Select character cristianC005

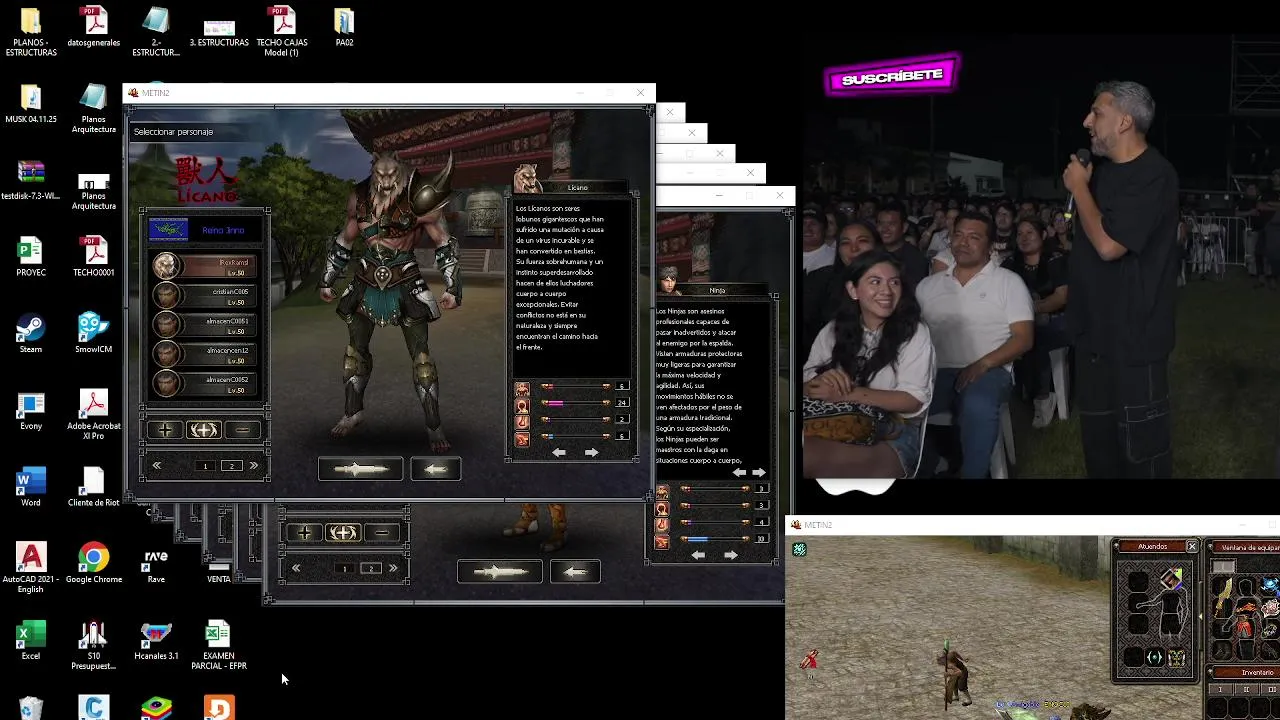tap(204, 296)
